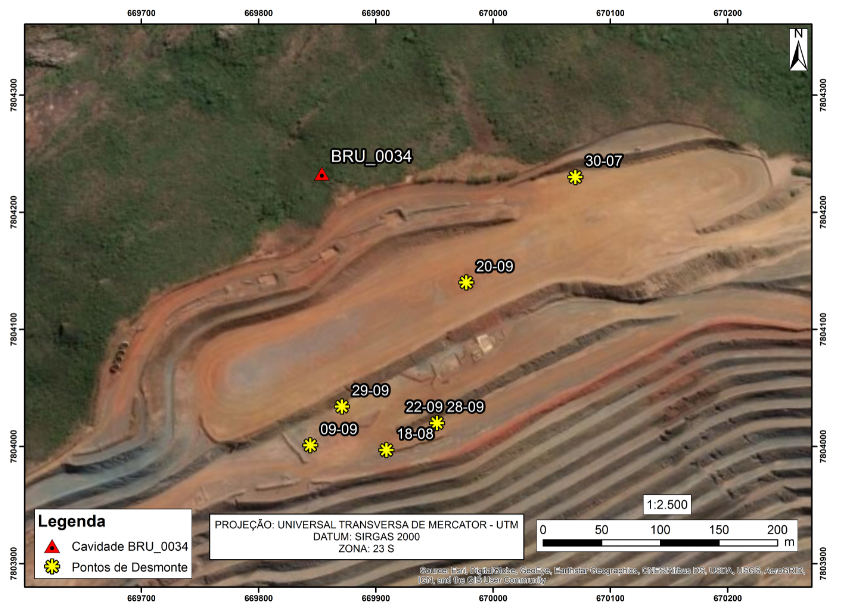The image size is (846, 608).
Task: Select the Cavidade BRU_0034 legend entry text
Action: click(128, 547)
